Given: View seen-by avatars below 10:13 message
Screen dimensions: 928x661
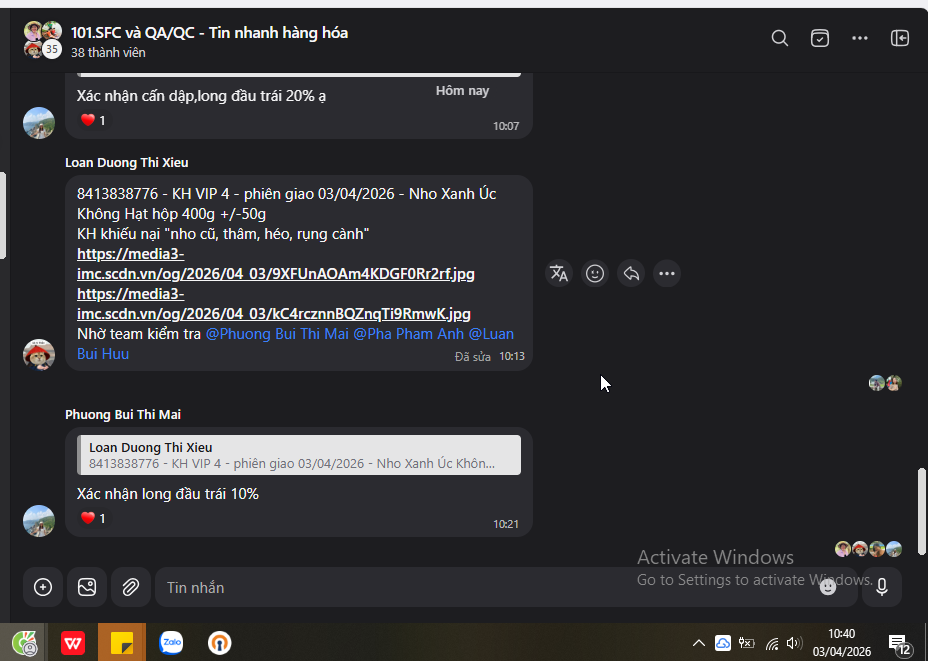Looking at the screenshot, I should point(885,383).
